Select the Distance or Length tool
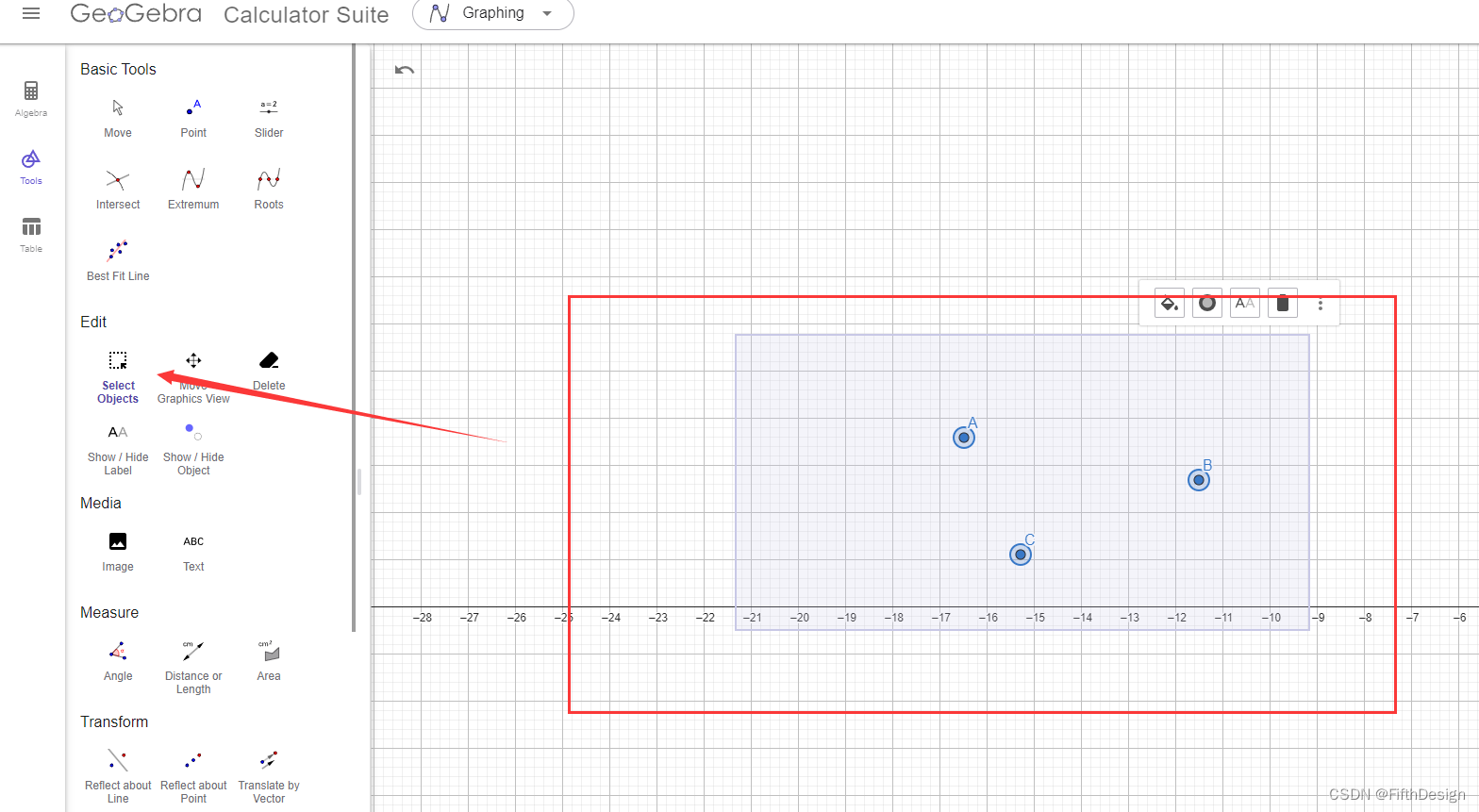The height and width of the screenshot is (812, 1479). click(193, 668)
